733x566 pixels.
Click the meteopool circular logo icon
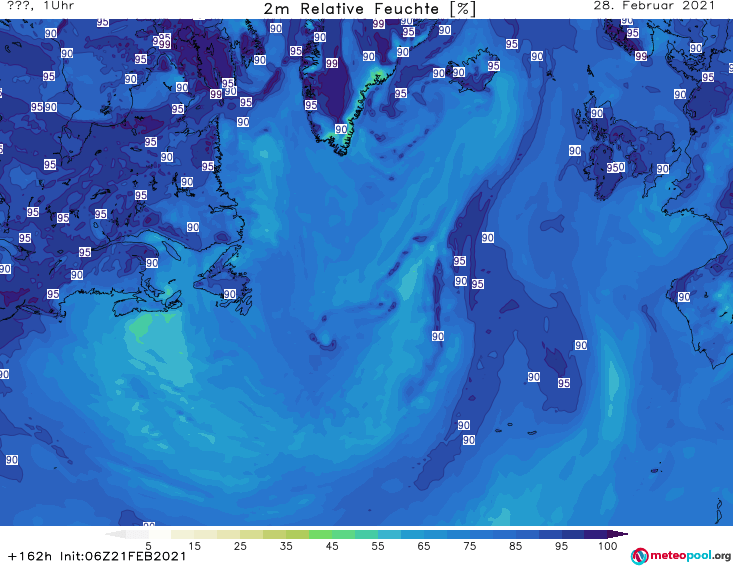tap(639, 556)
